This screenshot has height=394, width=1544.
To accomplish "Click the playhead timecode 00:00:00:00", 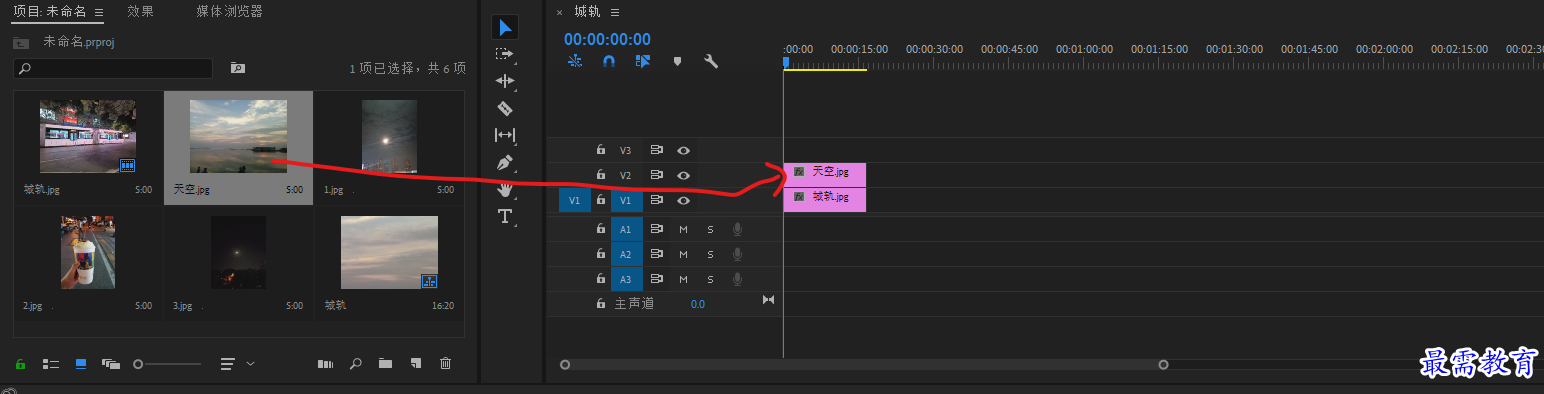I will coord(607,39).
